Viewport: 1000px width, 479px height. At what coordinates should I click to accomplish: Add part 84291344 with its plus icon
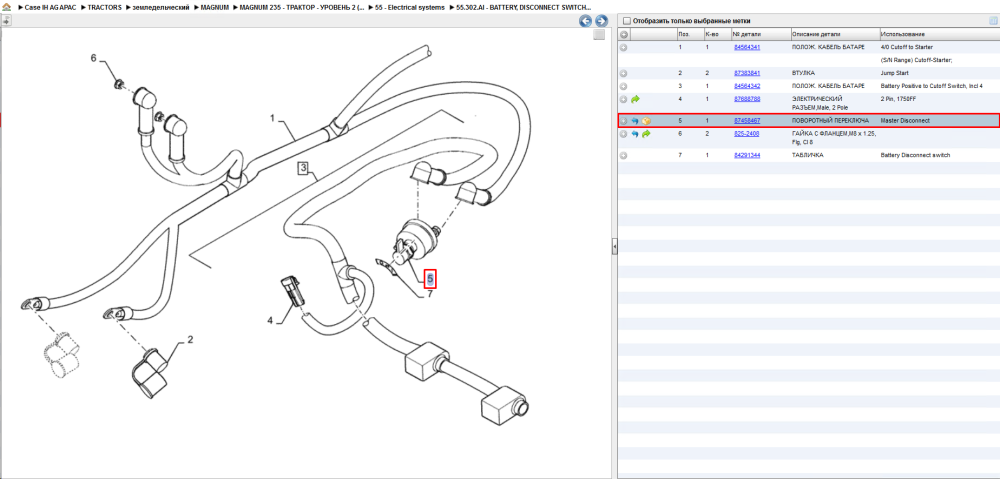point(624,155)
